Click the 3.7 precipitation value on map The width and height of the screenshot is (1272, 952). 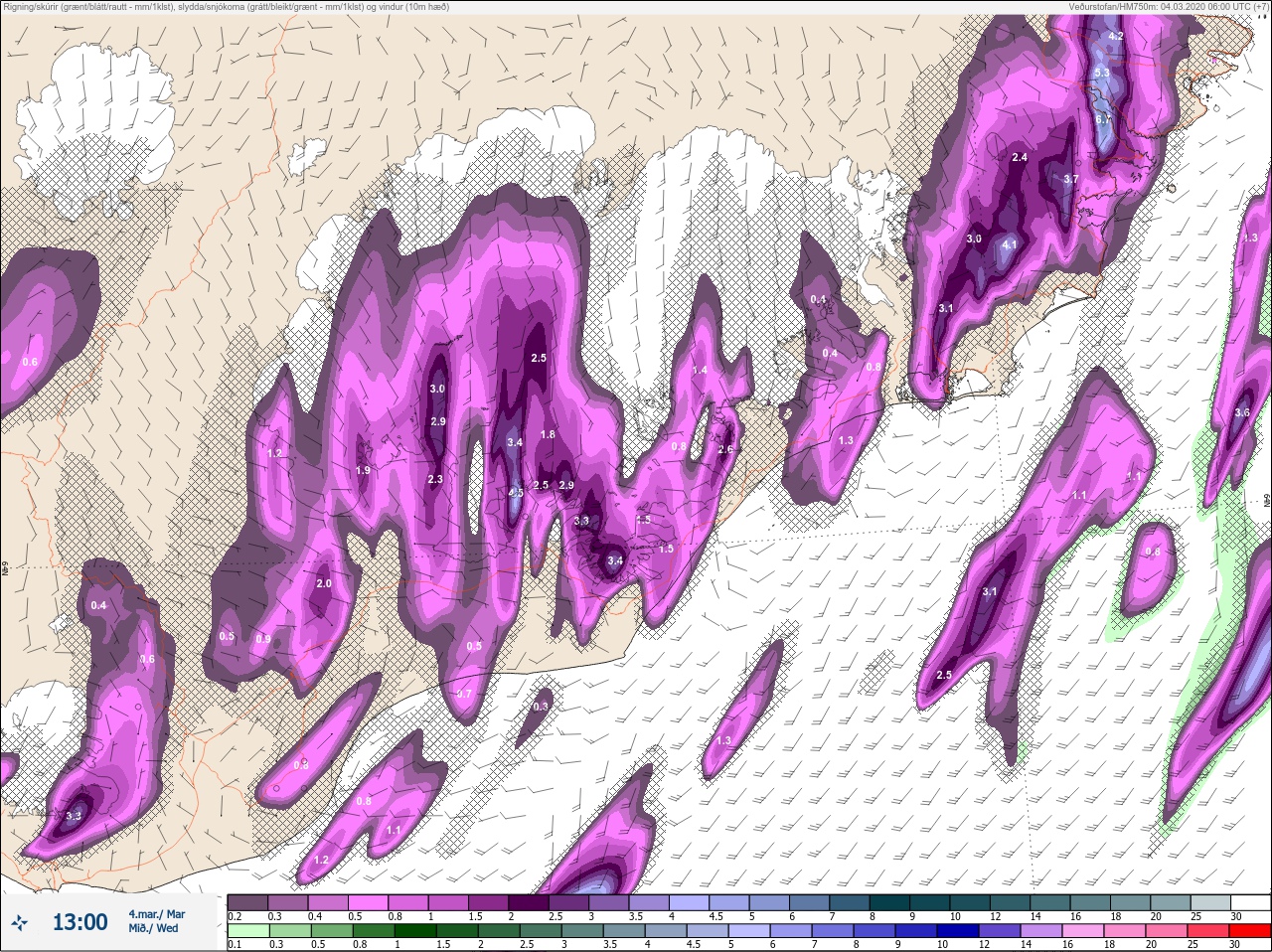(x=1070, y=179)
